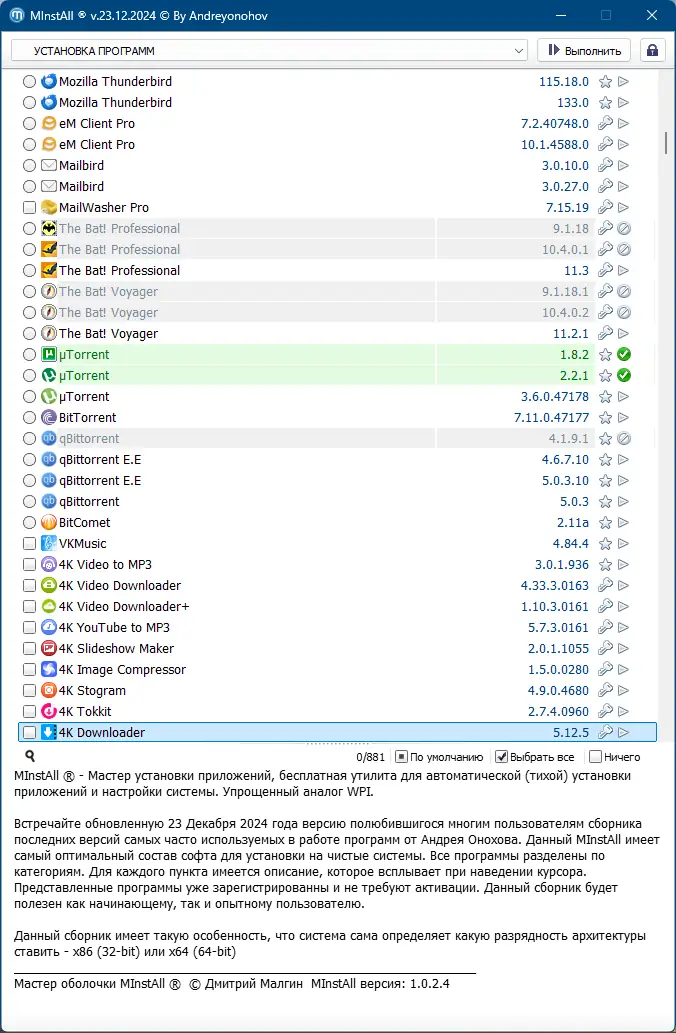Click play arrow for 4K Downloader
This screenshot has height=1033, width=676.
click(x=623, y=732)
